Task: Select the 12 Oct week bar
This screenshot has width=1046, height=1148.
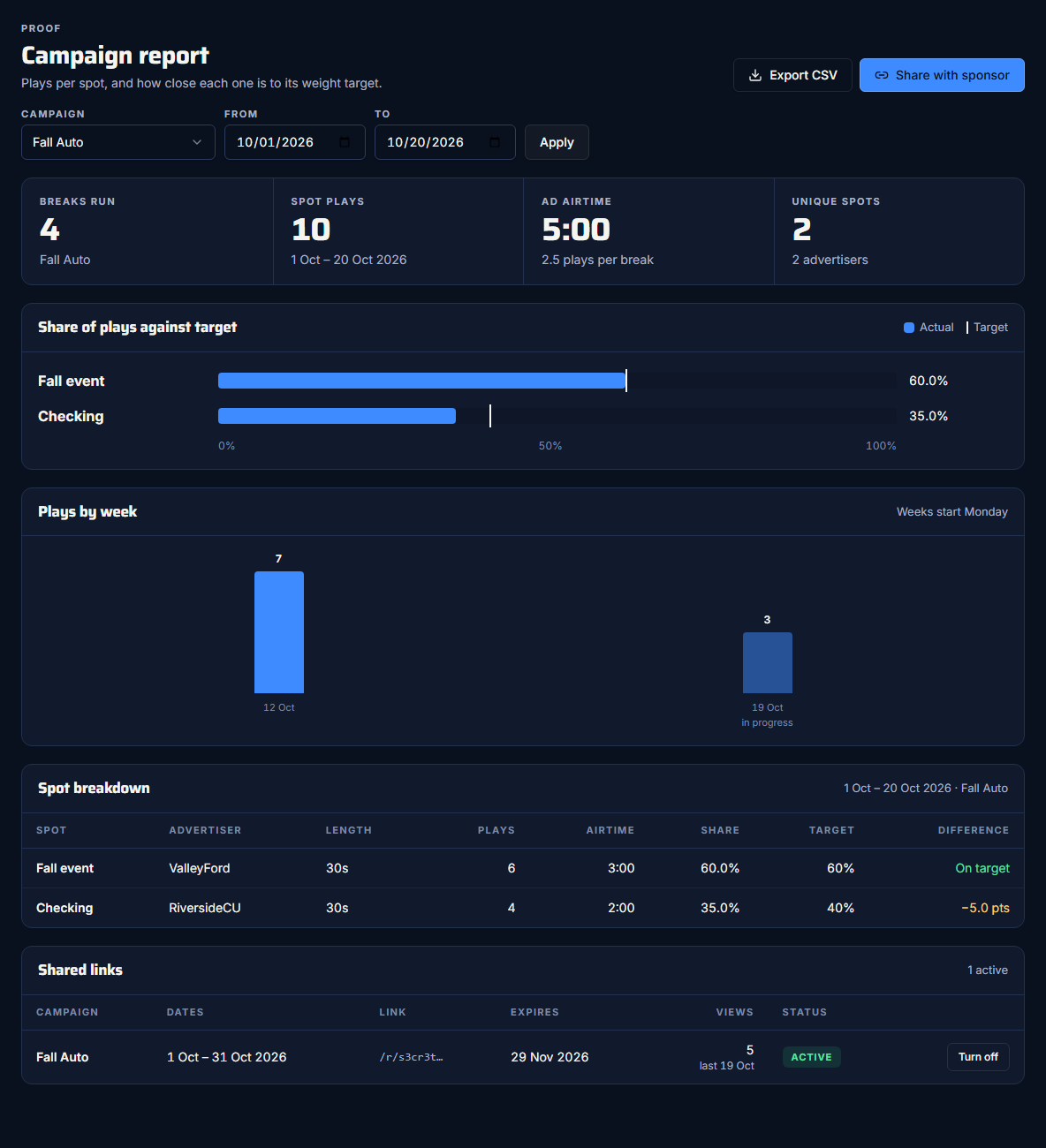Action: coord(279,632)
